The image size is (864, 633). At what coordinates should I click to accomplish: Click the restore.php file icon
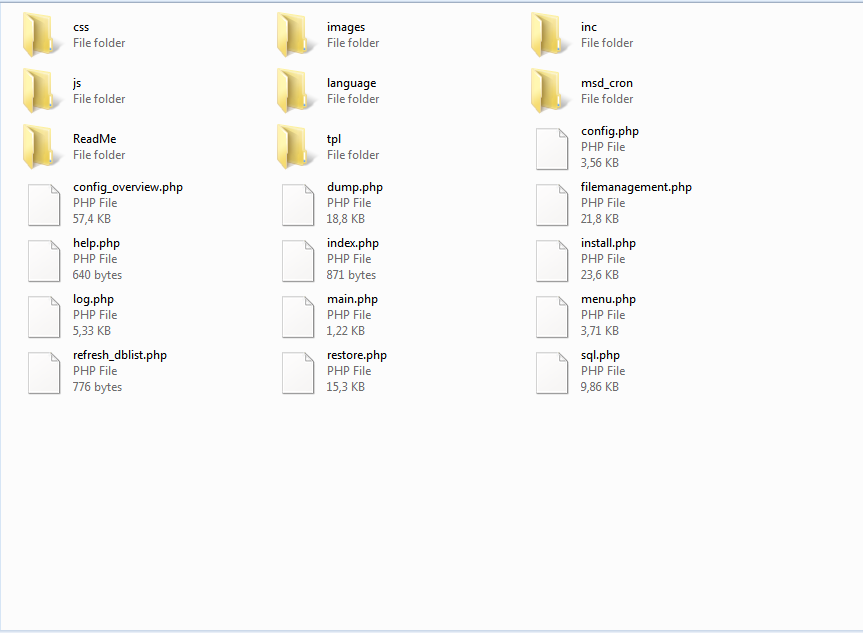coord(298,373)
